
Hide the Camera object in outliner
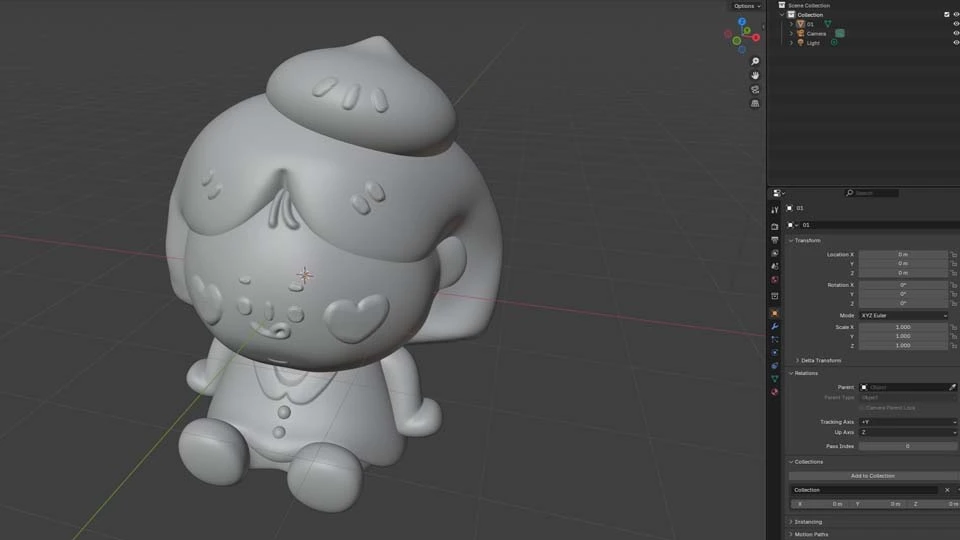coord(956,33)
